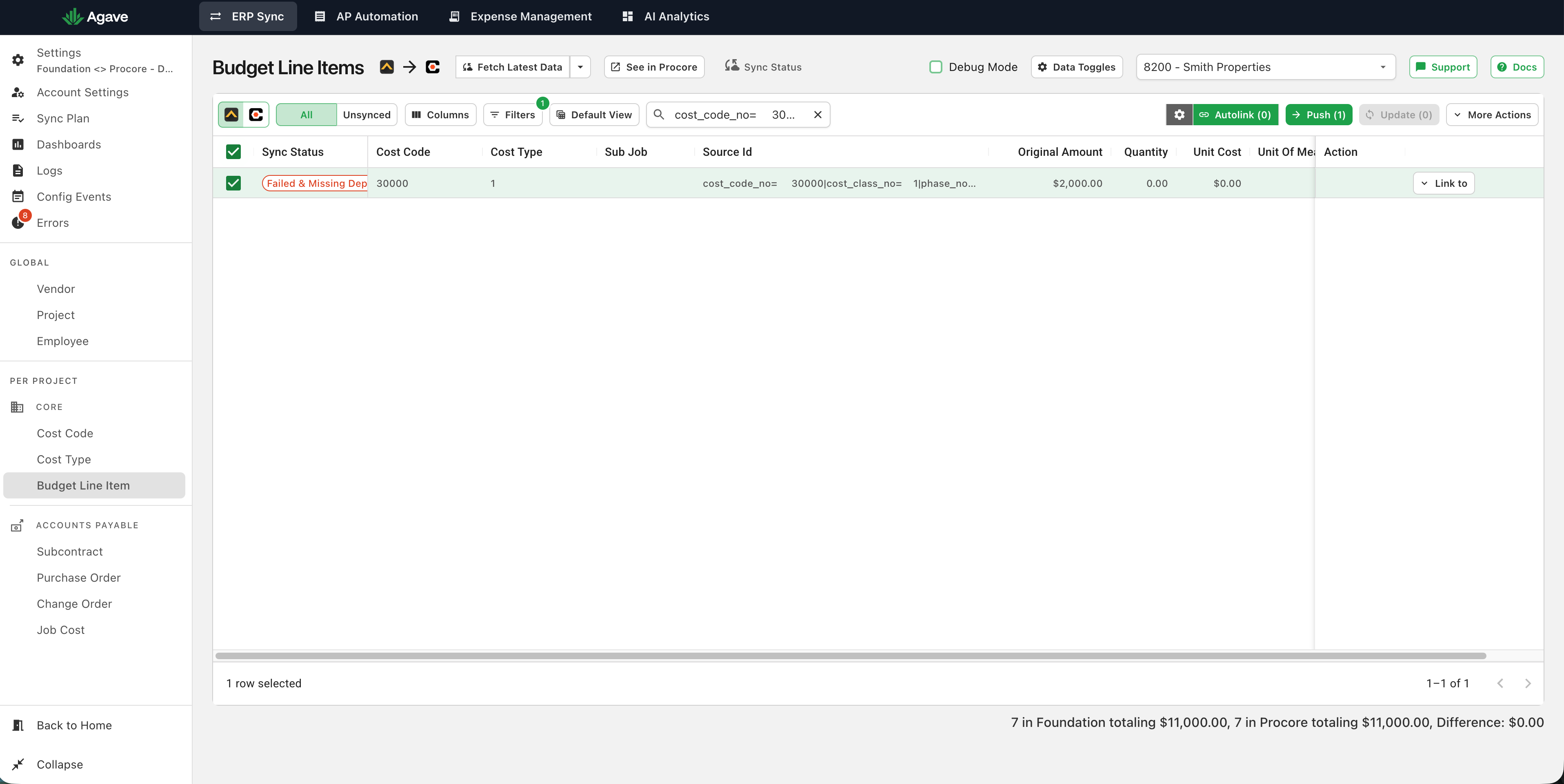Click the Sync Status icon in header

[x=732, y=66]
